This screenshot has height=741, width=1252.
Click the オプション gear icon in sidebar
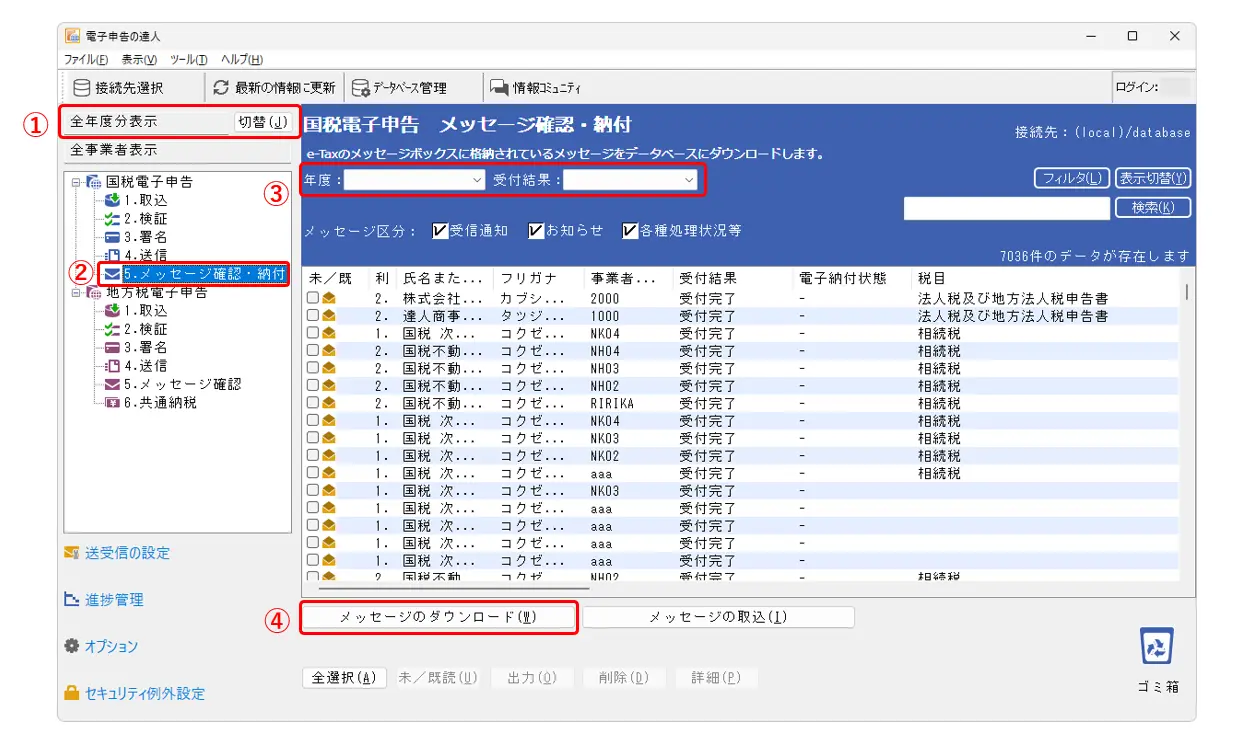pyautogui.click(x=70, y=646)
